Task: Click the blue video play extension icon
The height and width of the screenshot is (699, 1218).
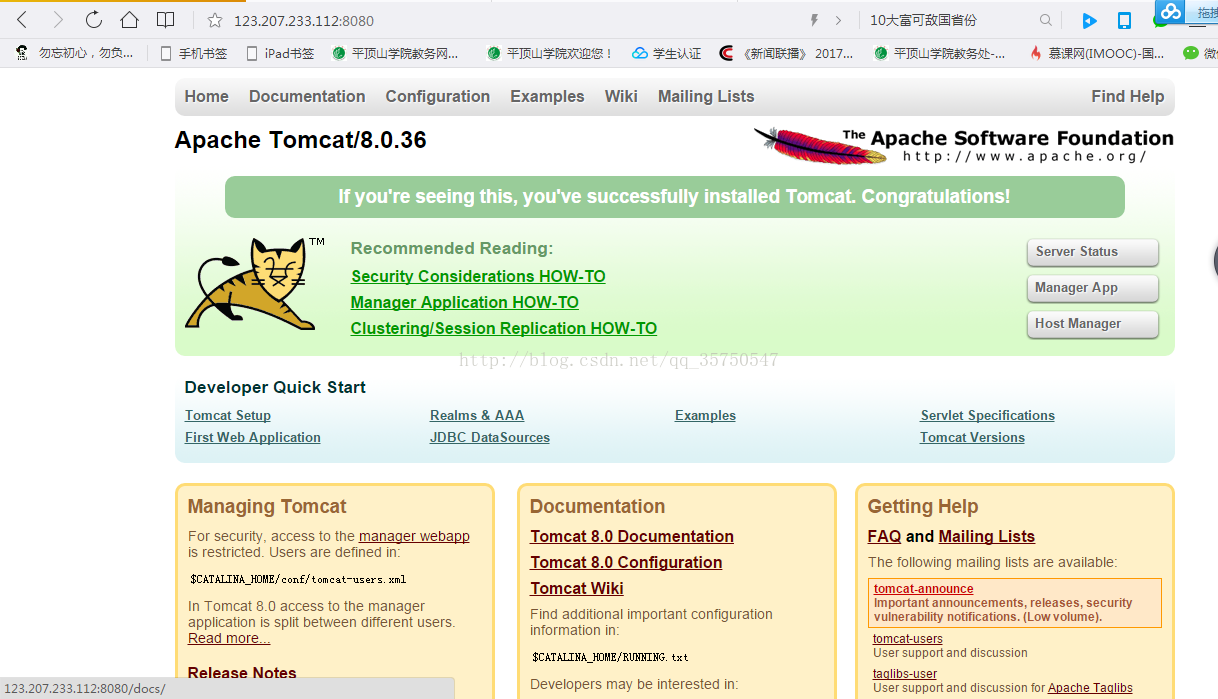Action: pos(1089,20)
